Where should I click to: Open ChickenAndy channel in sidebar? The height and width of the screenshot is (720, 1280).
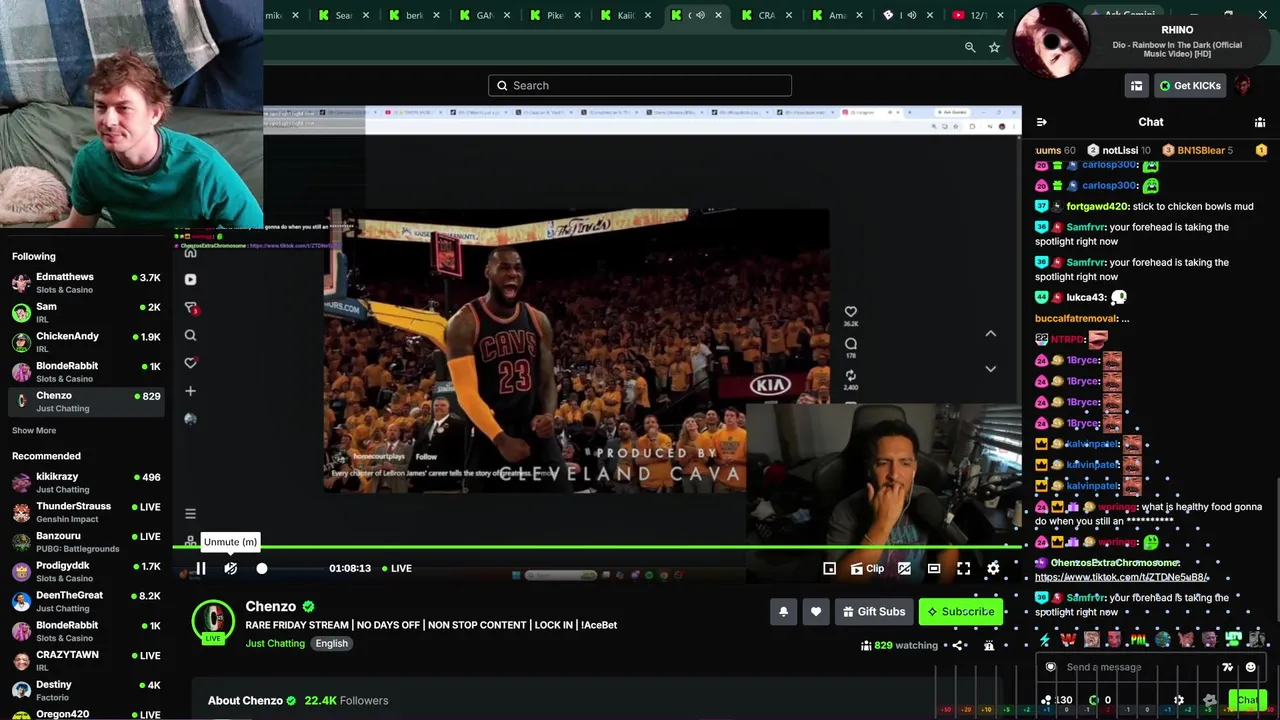click(x=86, y=342)
